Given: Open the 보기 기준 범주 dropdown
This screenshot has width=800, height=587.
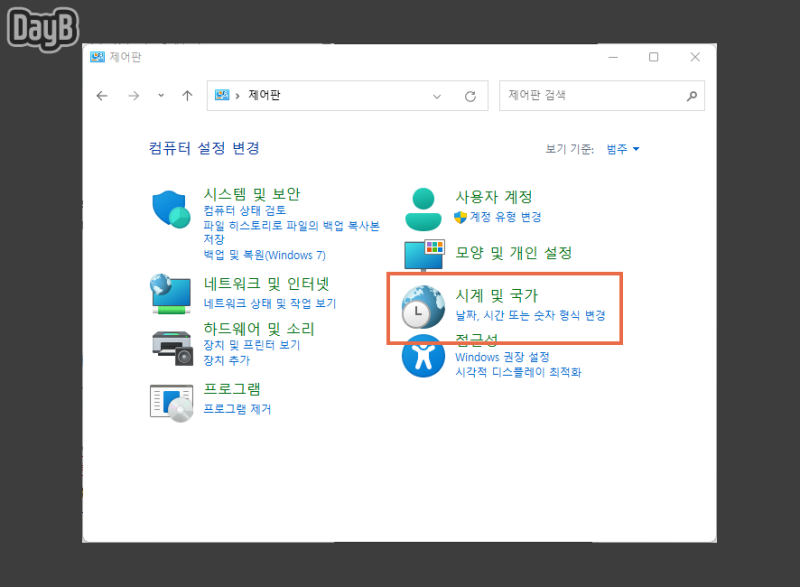Looking at the screenshot, I should click(x=620, y=147).
